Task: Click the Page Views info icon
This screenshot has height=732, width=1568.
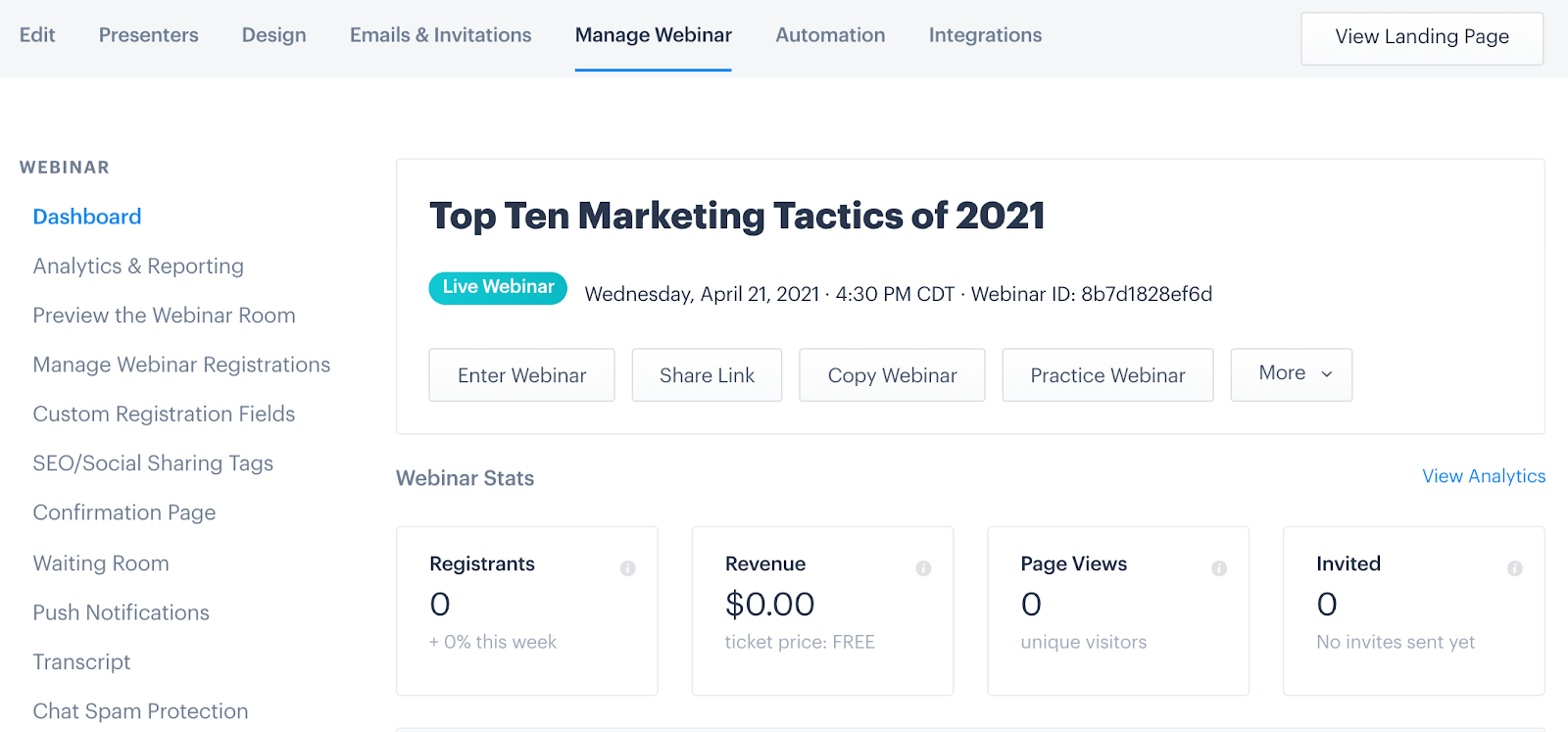Action: point(1219,568)
